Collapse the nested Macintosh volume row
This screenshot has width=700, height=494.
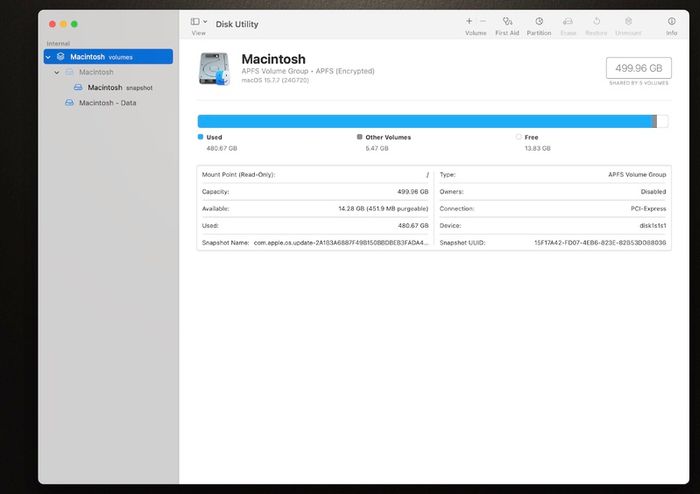[x=57, y=72]
